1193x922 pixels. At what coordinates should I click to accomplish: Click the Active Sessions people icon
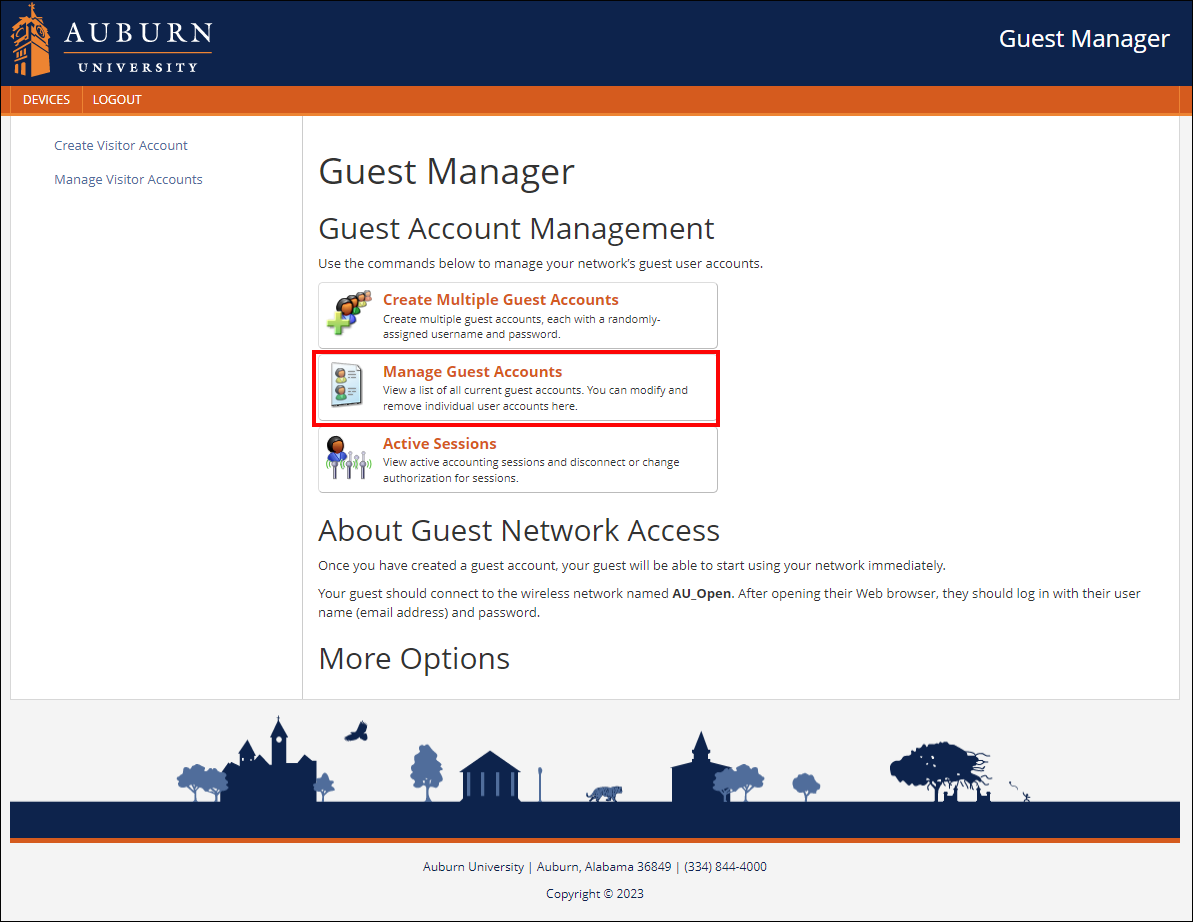348,458
